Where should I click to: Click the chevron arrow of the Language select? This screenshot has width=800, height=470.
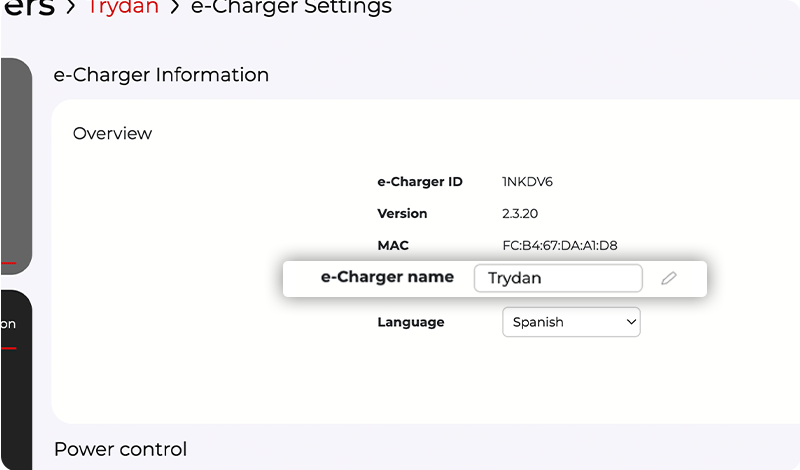[630, 322]
